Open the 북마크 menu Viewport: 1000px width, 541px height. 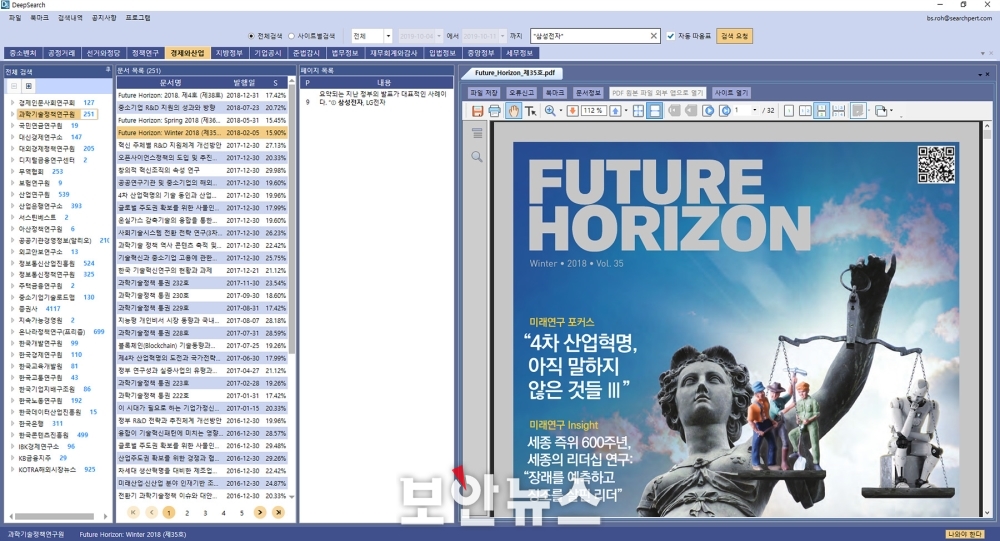point(40,18)
